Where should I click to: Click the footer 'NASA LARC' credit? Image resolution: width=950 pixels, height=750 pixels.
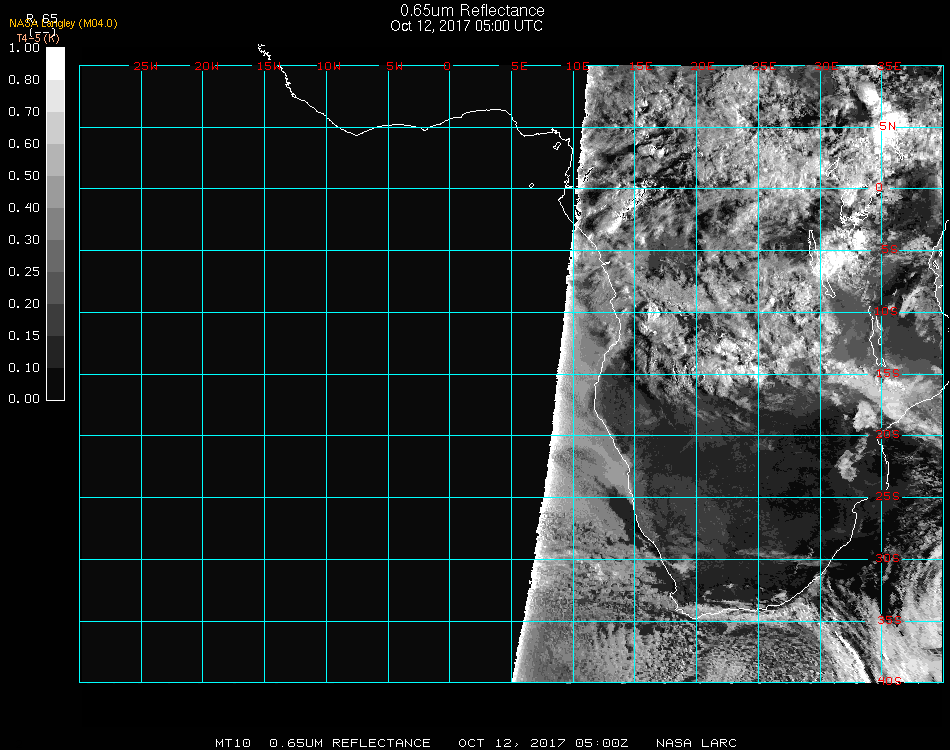coord(696,743)
